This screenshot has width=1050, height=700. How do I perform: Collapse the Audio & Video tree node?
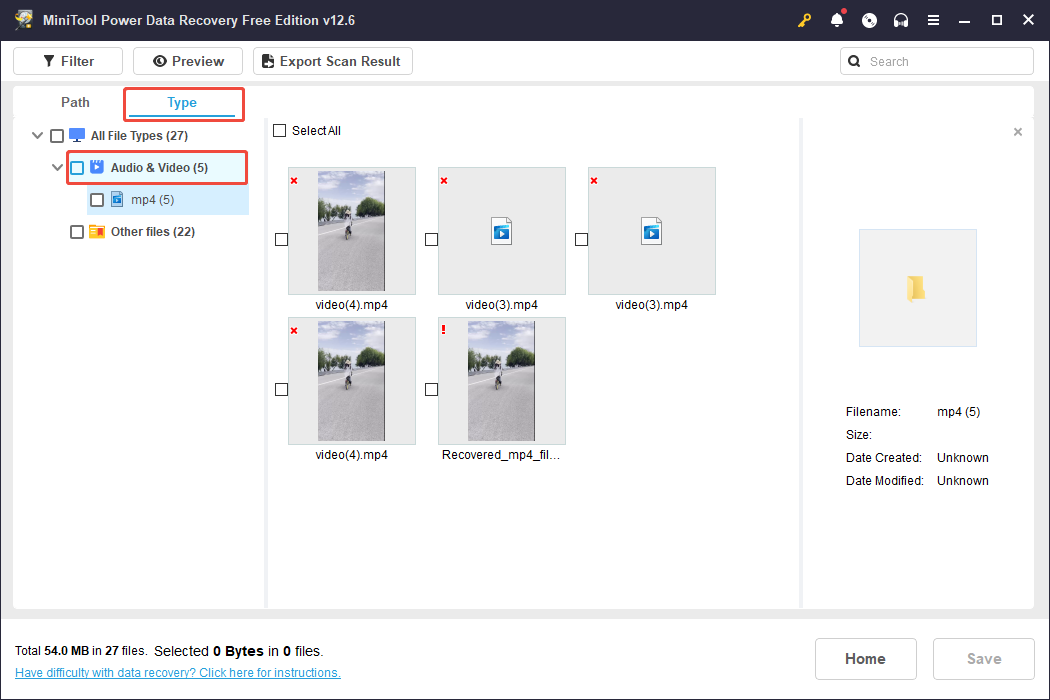pos(57,167)
